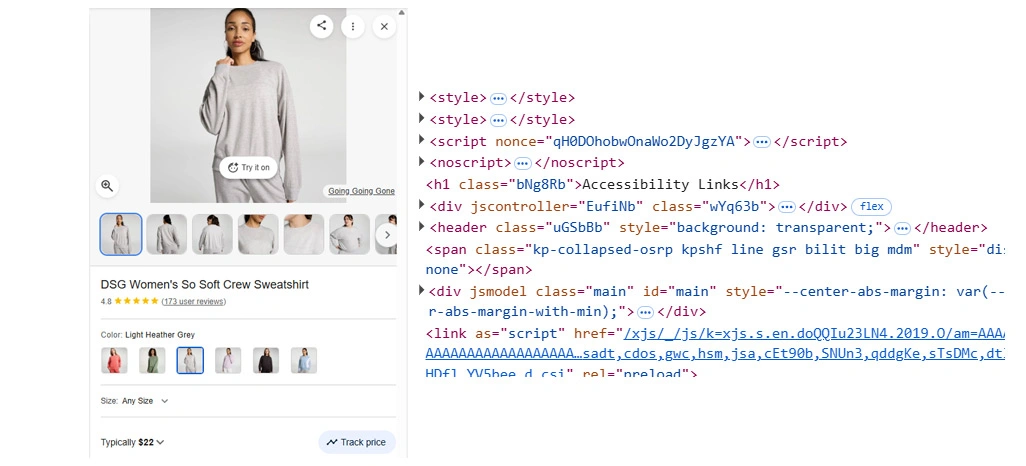Choose the lavender sweatshirt color swatch
The height and width of the screenshot is (466, 1026).
click(228, 360)
